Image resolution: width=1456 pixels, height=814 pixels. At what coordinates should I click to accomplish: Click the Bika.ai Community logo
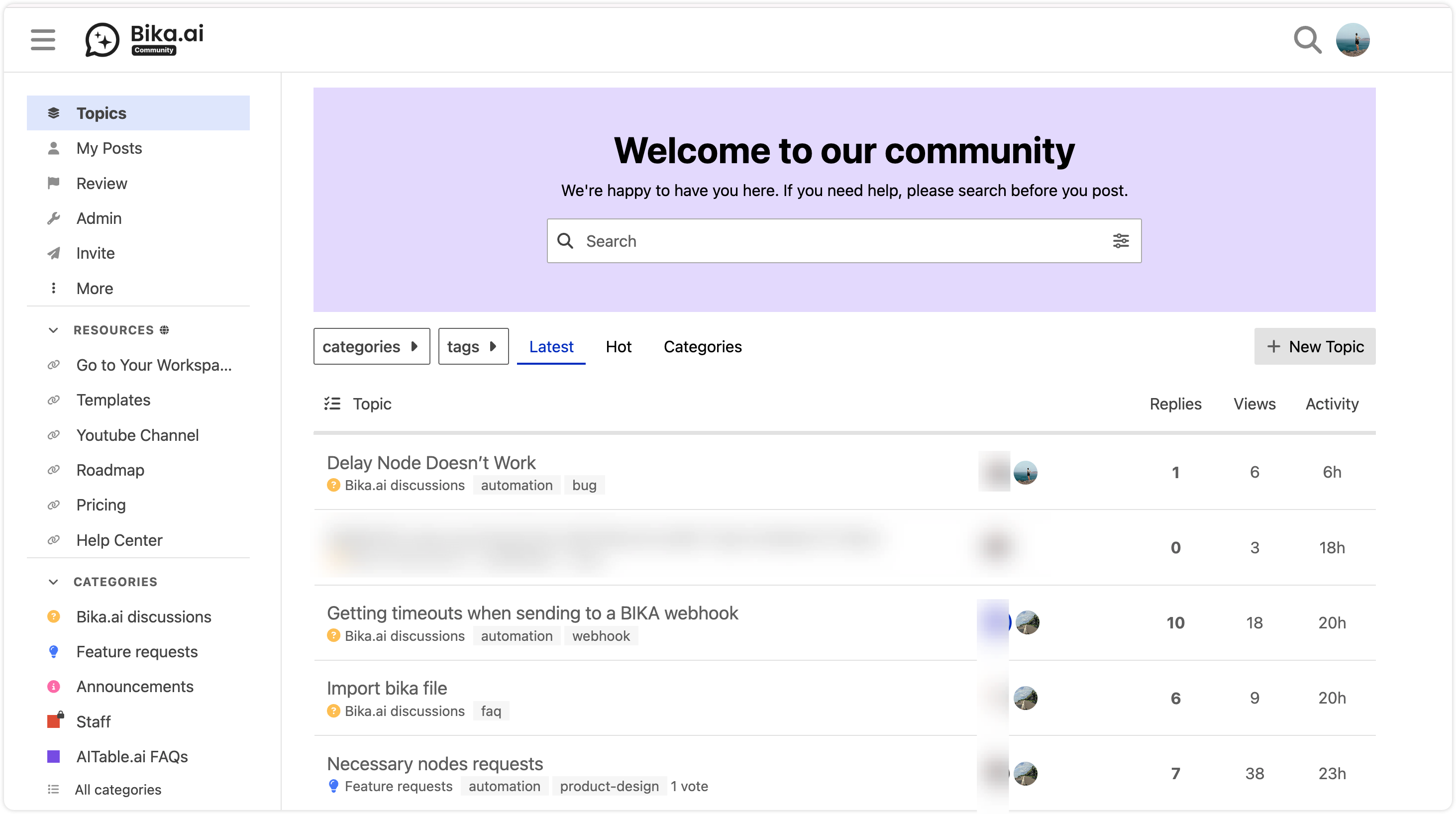[144, 40]
